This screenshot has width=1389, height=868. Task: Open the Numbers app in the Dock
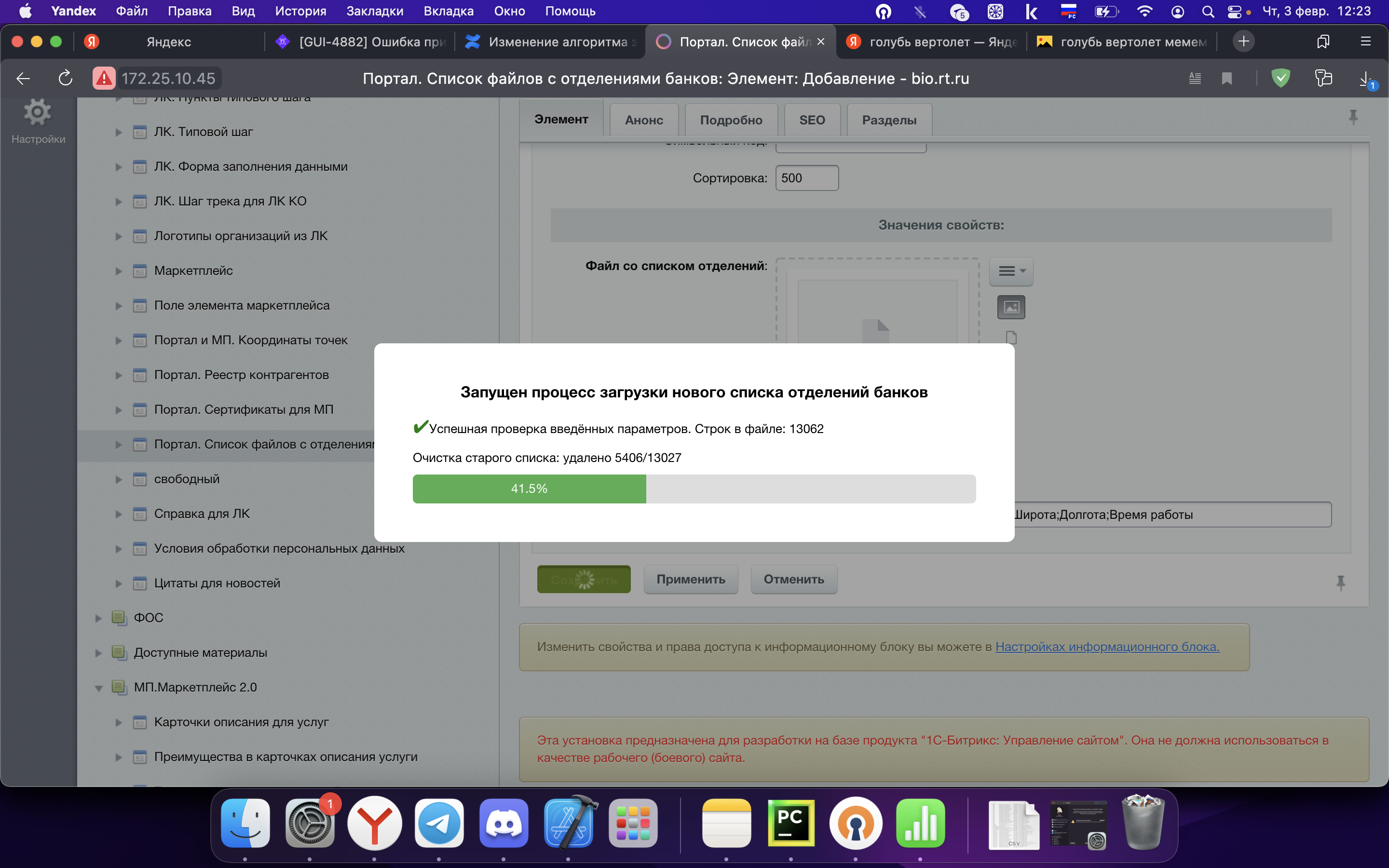point(920,823)
